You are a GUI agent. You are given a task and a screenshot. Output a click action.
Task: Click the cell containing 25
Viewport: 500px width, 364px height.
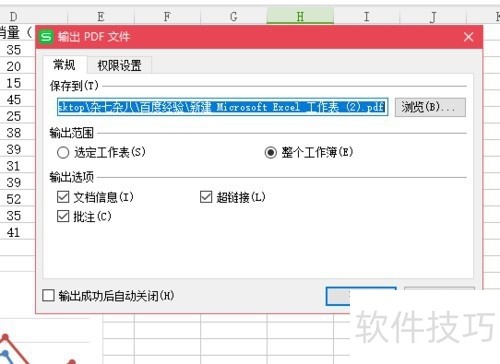[17, 116]
